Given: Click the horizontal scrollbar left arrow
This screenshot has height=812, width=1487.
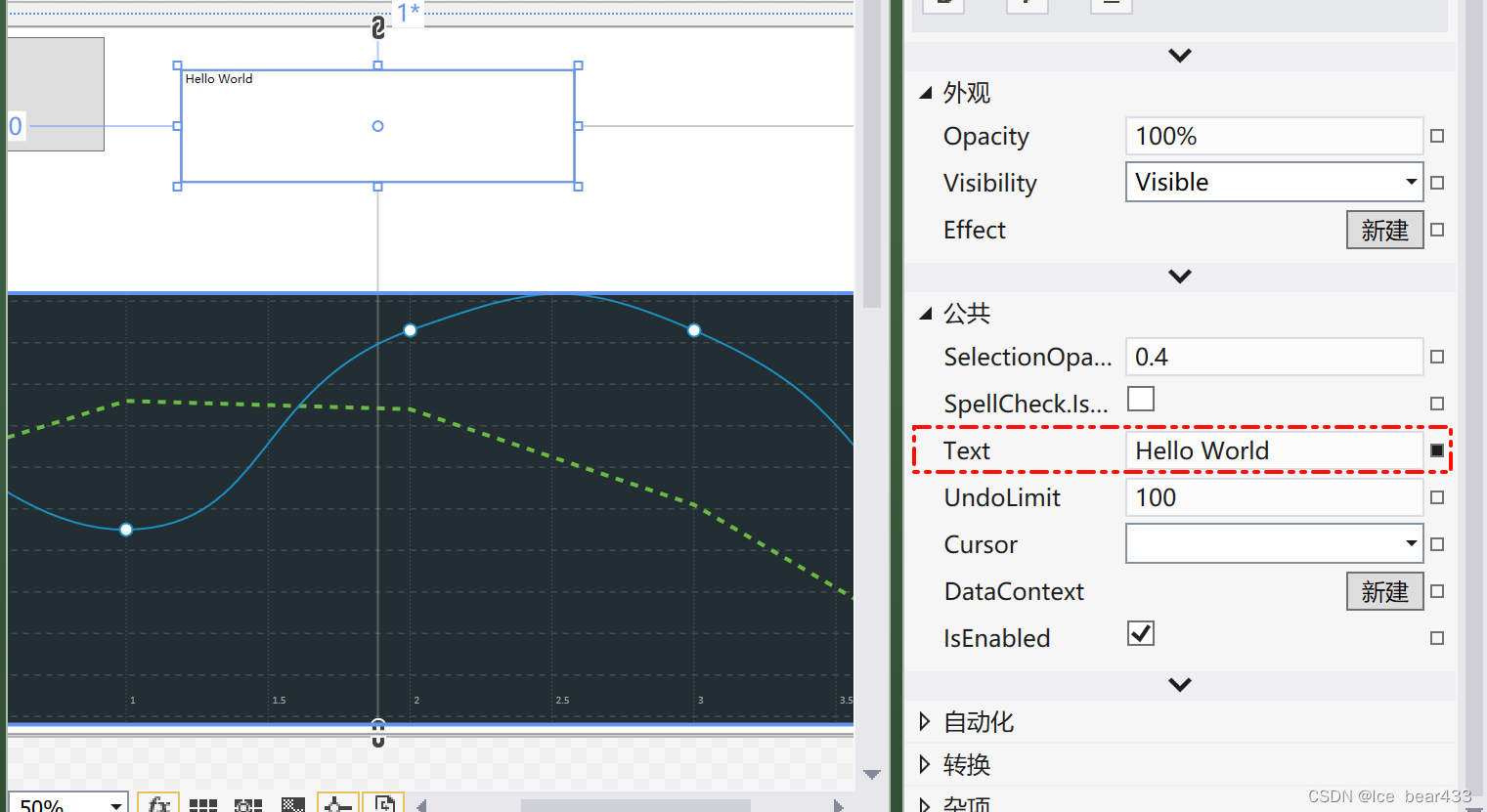Looking at the screenshot, I should pyautogui.click(x=421, y=805).
